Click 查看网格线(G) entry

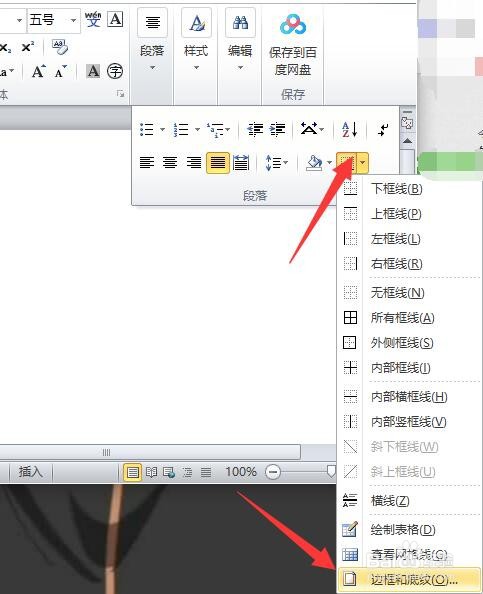pyautogui.click(x=409, y=555)
